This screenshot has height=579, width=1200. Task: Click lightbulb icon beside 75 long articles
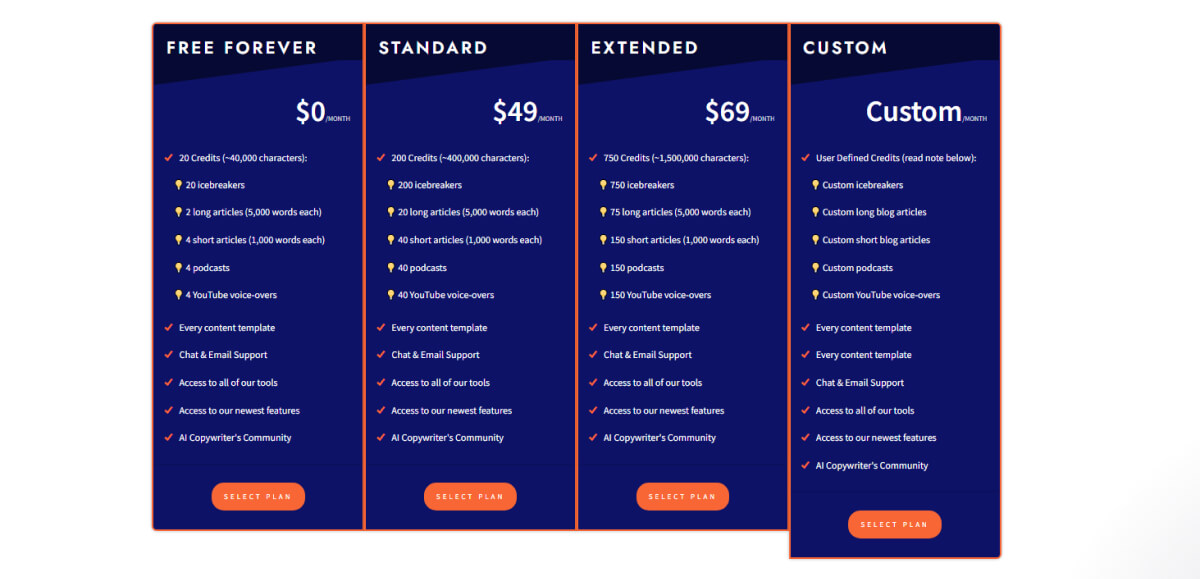tap(603, 212)
